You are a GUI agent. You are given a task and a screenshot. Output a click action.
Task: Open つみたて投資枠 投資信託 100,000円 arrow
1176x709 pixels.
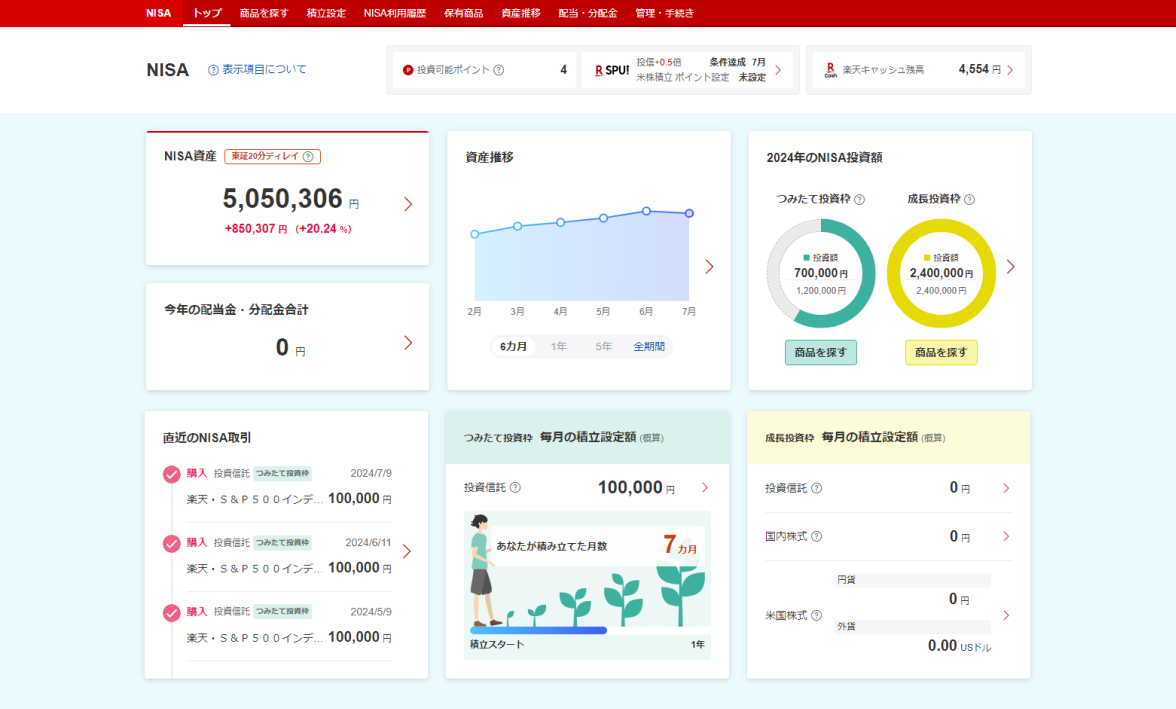(705, 487)
